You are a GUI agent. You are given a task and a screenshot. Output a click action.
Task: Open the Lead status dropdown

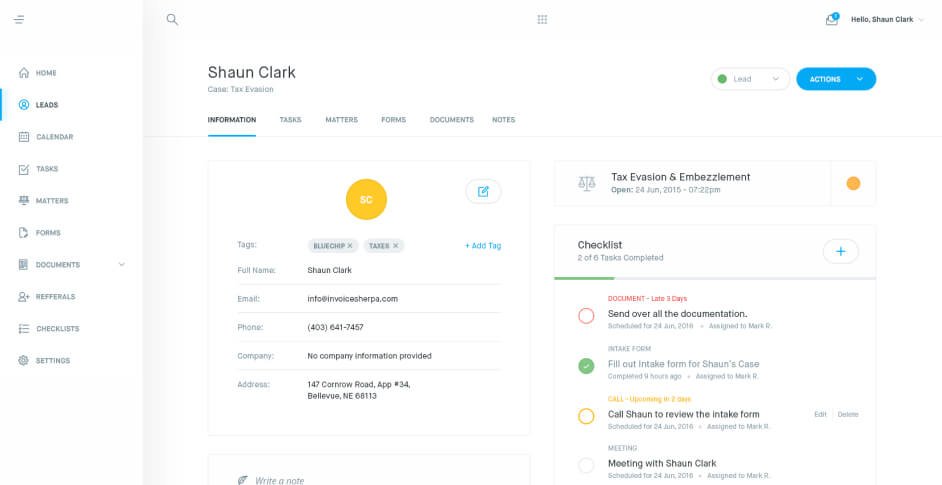[x=750, y=79]
